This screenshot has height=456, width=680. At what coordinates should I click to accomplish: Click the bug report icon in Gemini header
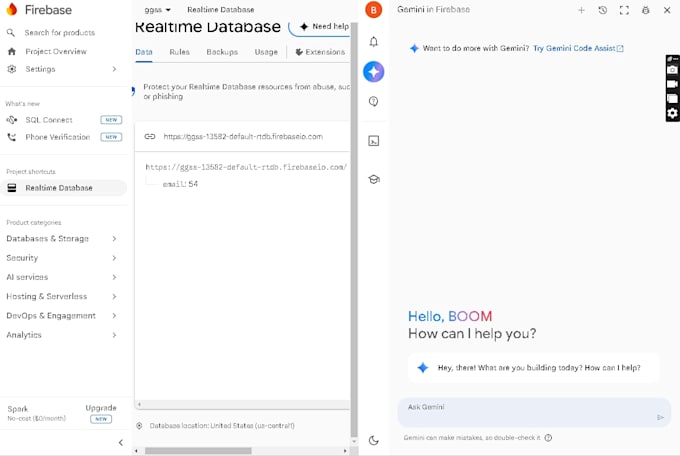(x=645, y=10)
